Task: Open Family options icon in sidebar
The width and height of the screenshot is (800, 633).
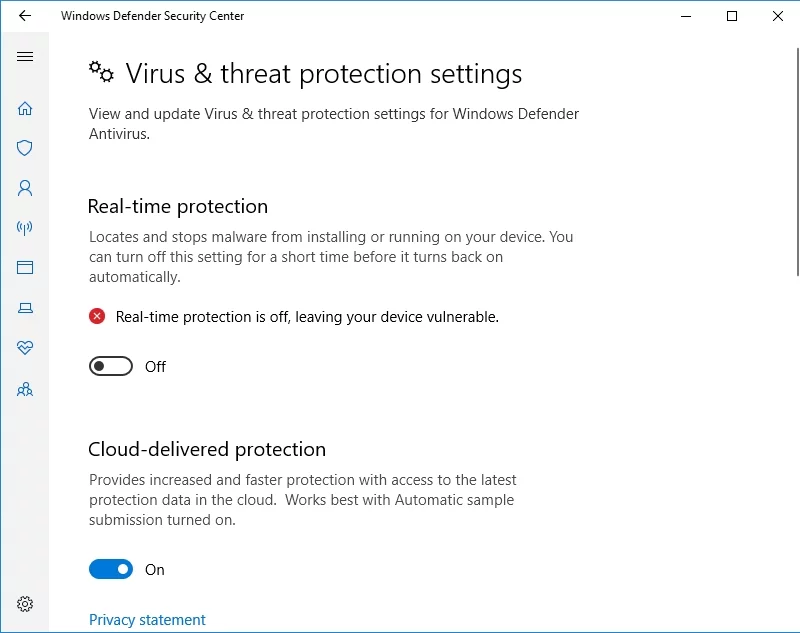Action: [x=25, y=389]
